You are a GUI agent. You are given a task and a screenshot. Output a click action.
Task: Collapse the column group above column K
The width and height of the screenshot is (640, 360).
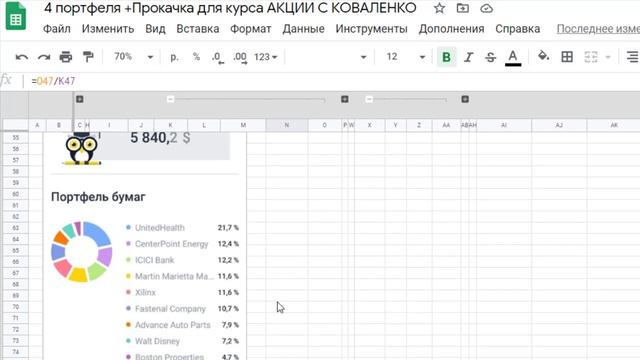coord(170,99)
